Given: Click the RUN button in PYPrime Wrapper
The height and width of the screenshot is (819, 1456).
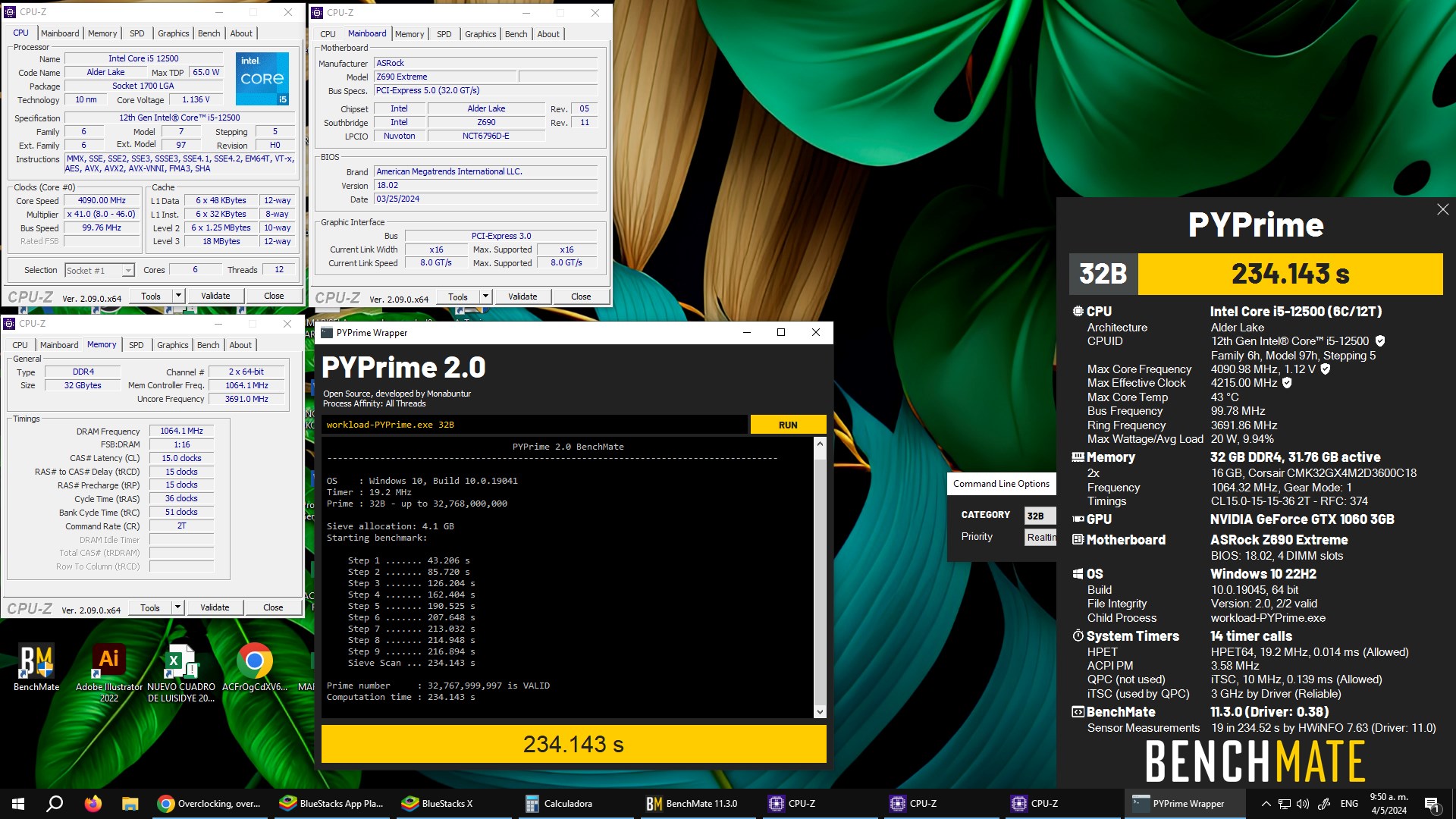Looking at the screenshot, I should tap(788, 425).
